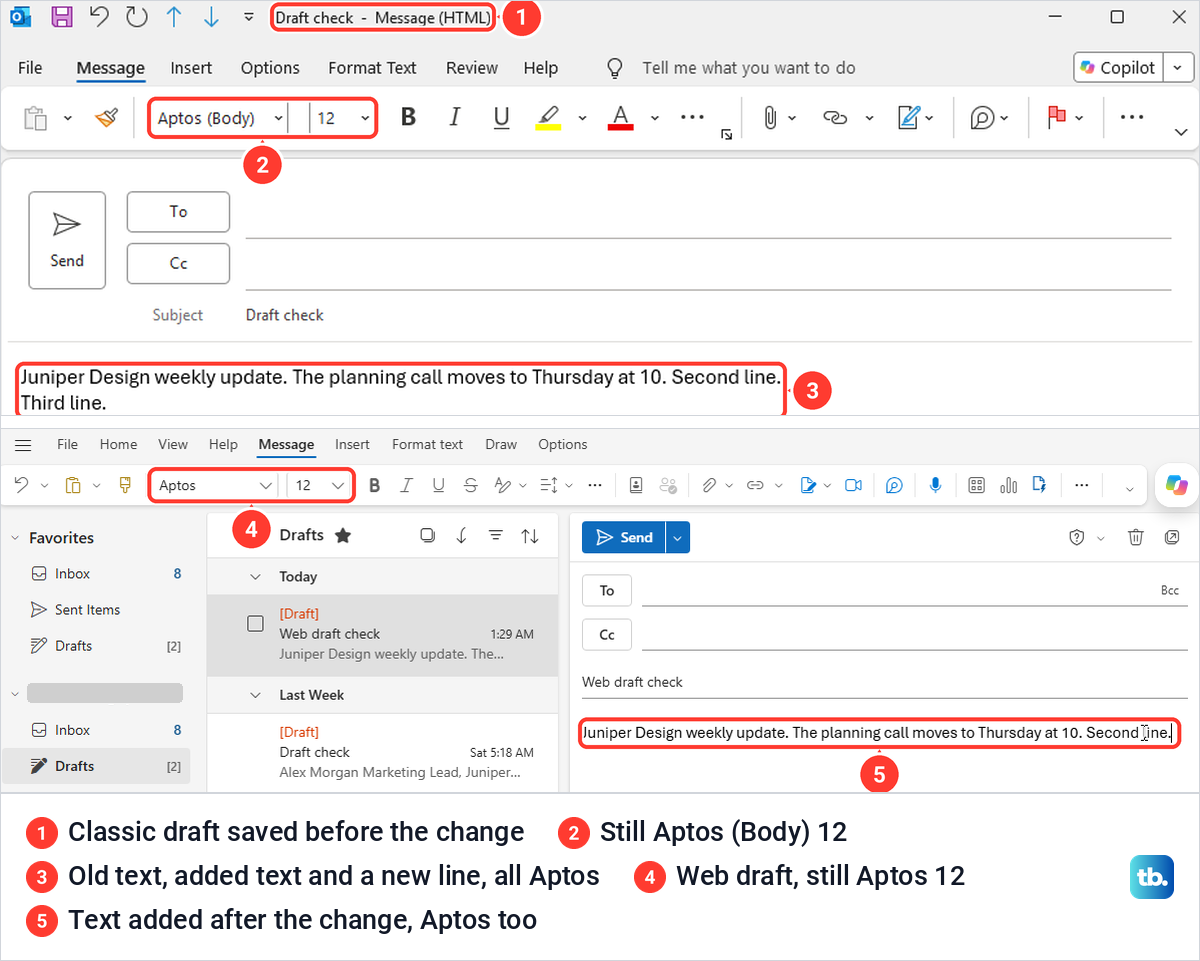Toggle Drafts folder favorite star

343,535
